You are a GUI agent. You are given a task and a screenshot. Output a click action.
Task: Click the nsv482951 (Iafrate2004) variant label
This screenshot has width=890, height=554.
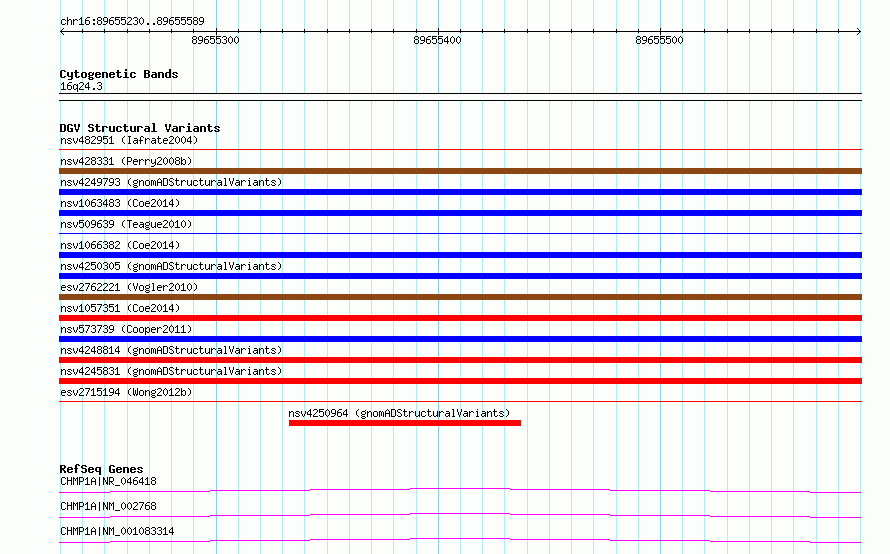pos(129,140)
